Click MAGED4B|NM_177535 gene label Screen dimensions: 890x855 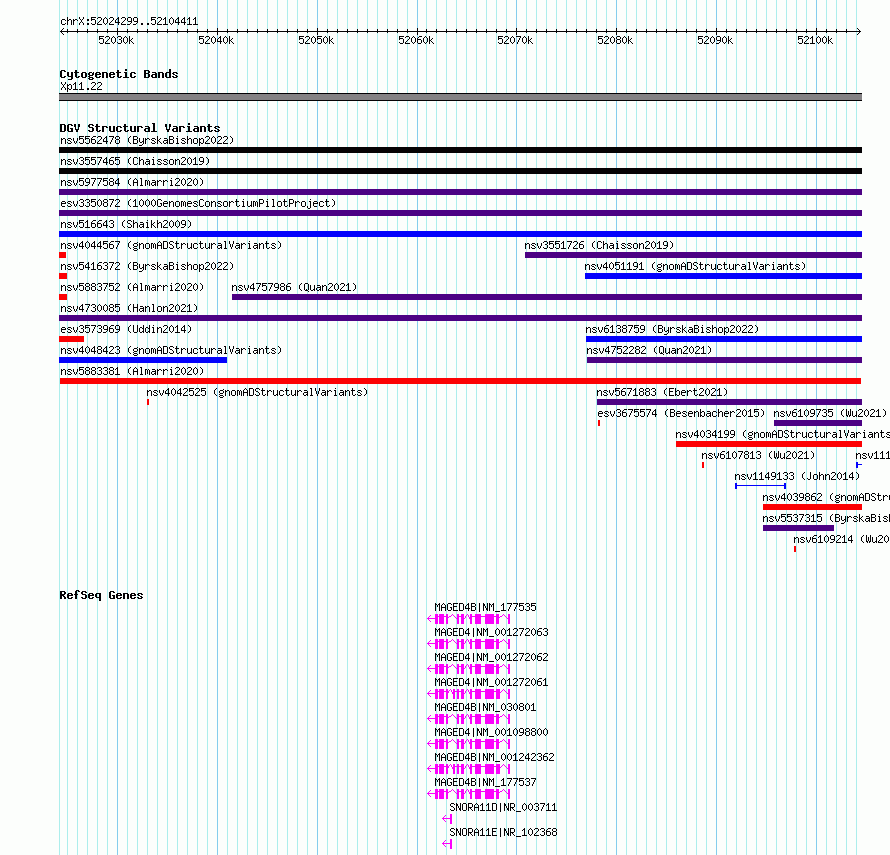(x=485, y=607)
